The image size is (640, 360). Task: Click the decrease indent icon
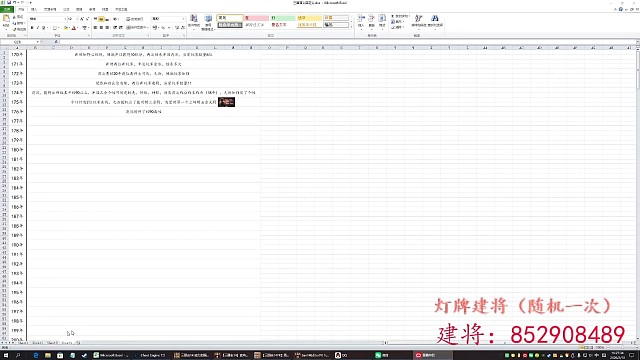115,28
